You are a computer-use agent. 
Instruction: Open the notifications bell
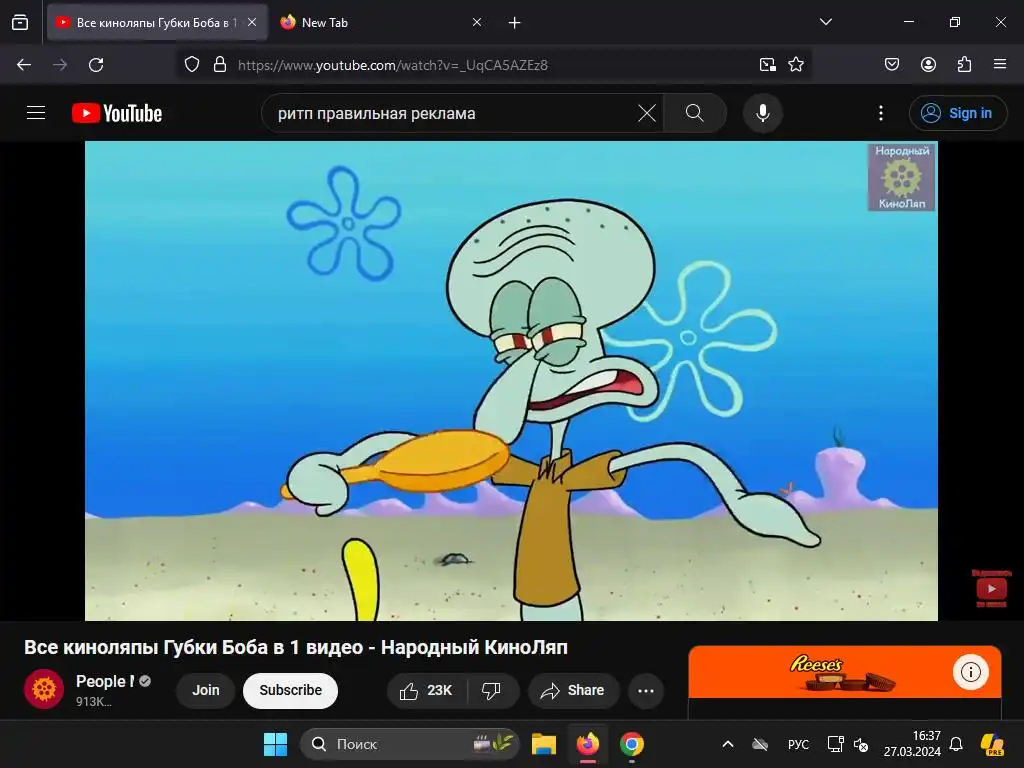(x=956, y=744)
